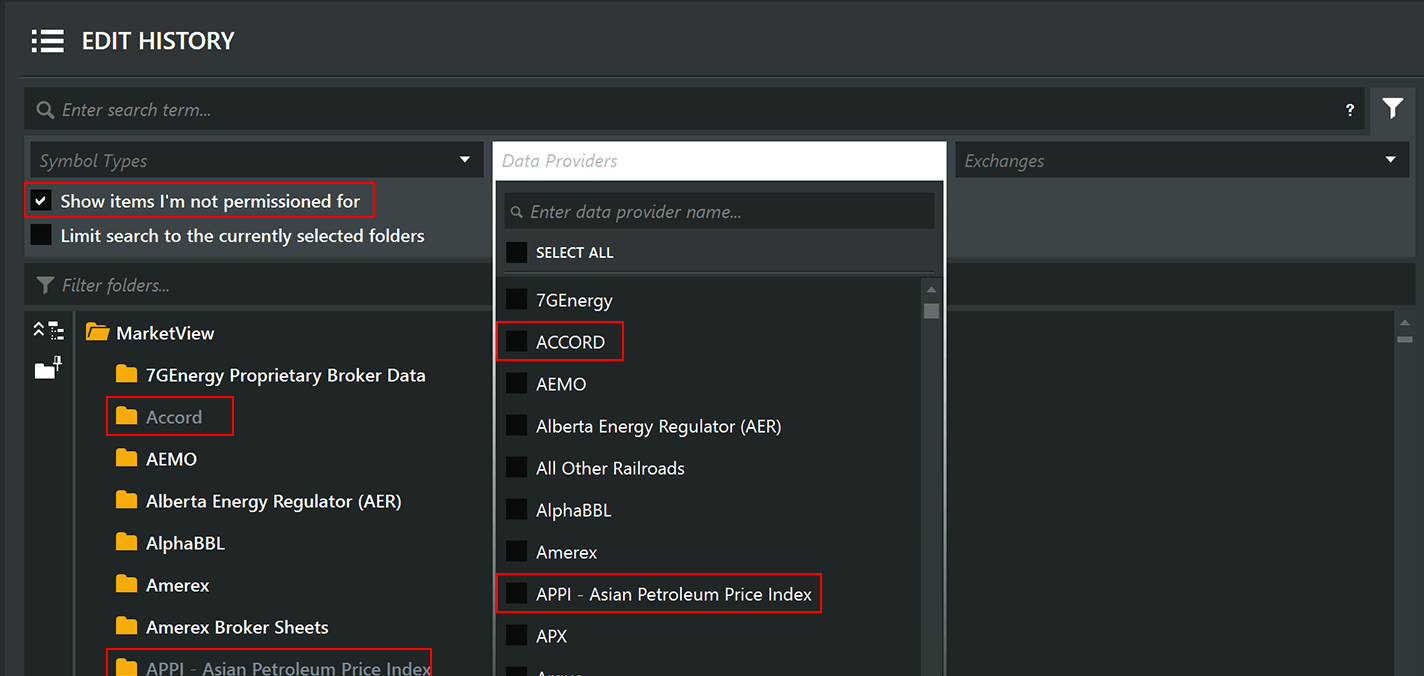Select 7GEnergy Proprietary Broker Data folder
This screenshot has height=676, width=1424.
(x=285, y=375)
